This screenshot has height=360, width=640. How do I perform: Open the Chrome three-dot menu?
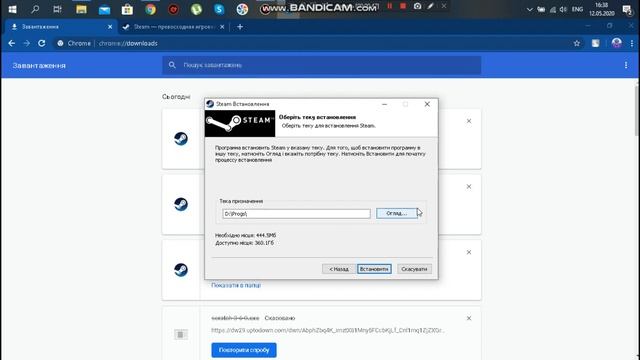[631, 43]
